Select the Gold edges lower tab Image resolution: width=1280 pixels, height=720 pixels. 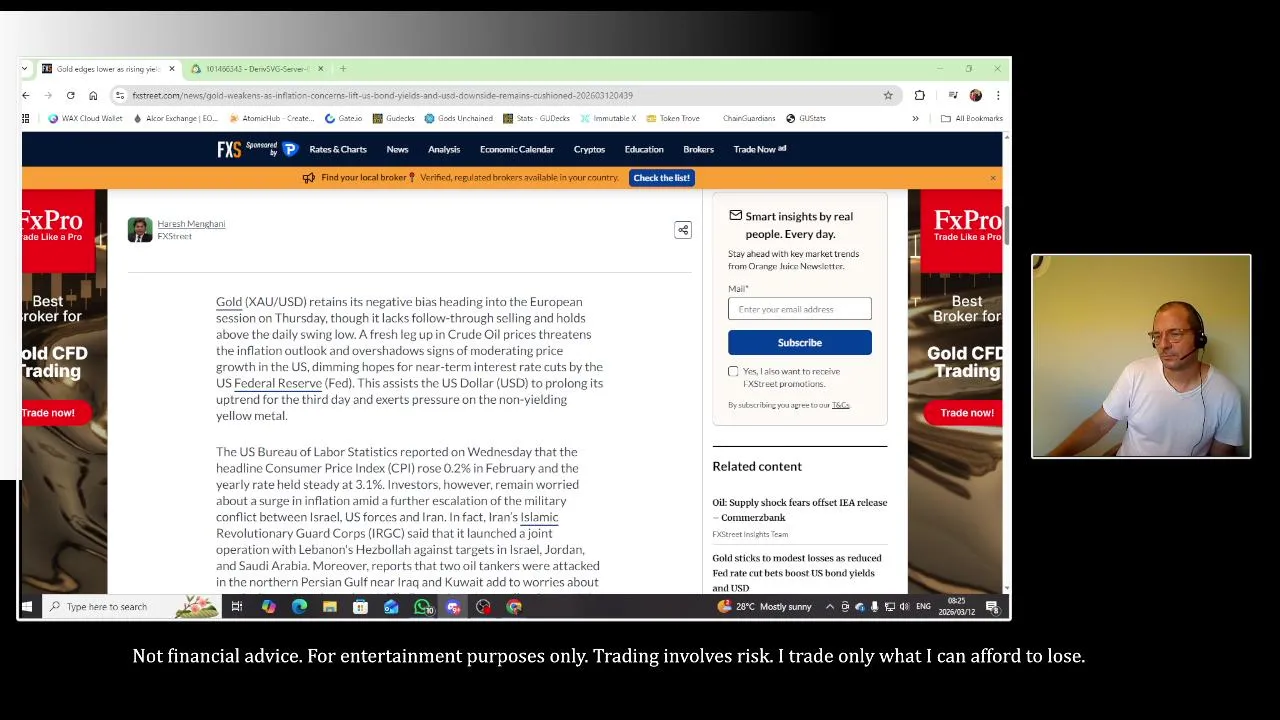click(x=107, y=69)
